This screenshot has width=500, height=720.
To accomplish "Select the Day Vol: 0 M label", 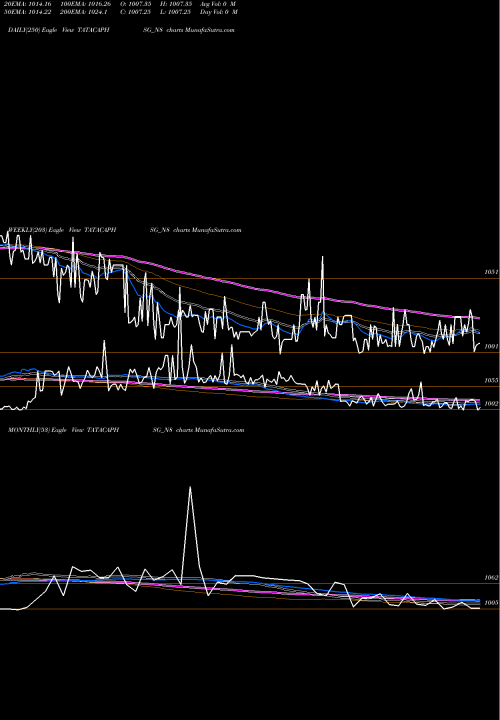I will tap(219, 12).
